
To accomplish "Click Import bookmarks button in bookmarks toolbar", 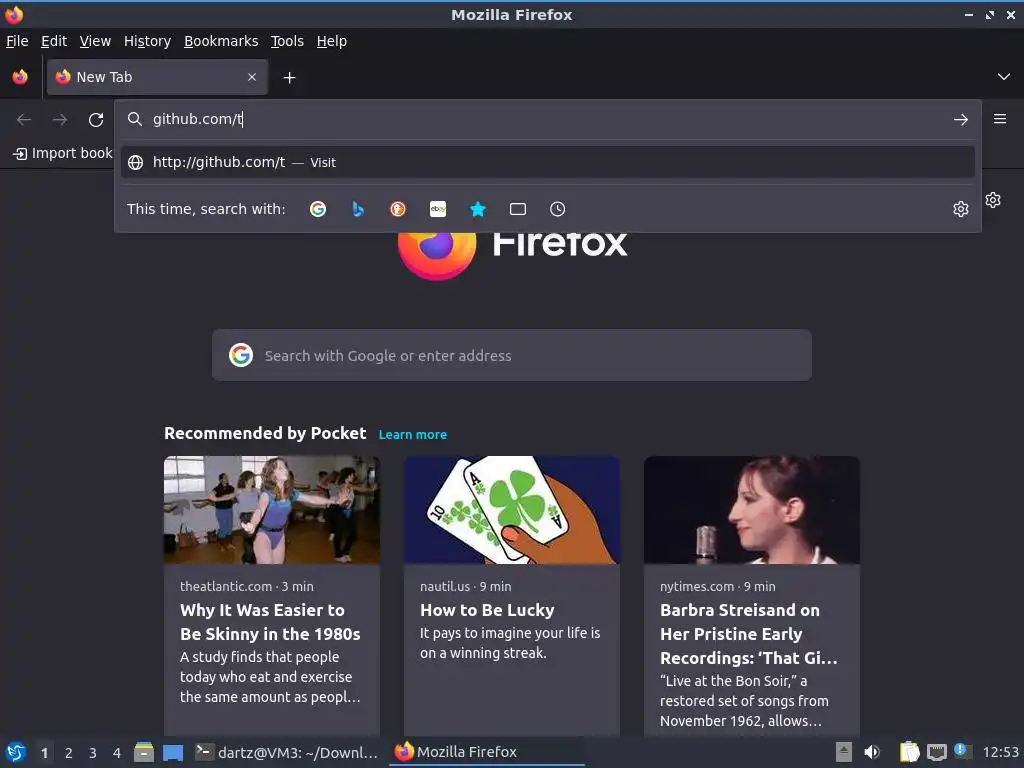I will (63, 153).
